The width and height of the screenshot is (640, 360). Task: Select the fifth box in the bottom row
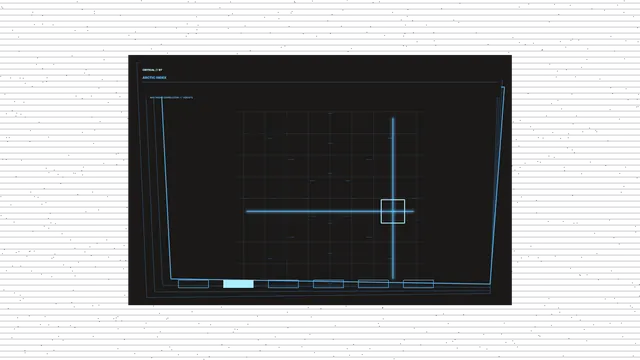tap(373, 284)
